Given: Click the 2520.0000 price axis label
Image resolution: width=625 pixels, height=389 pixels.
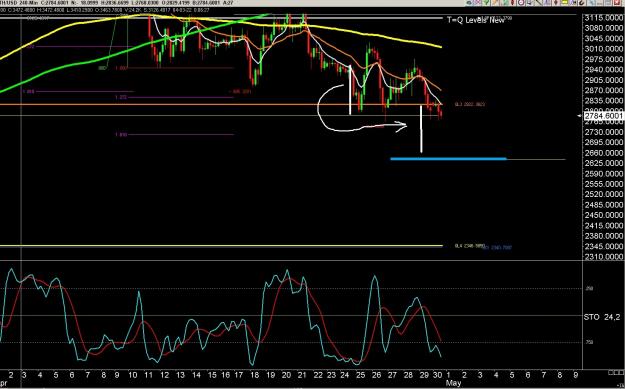Looking at the screenshot, I should 603,194.
